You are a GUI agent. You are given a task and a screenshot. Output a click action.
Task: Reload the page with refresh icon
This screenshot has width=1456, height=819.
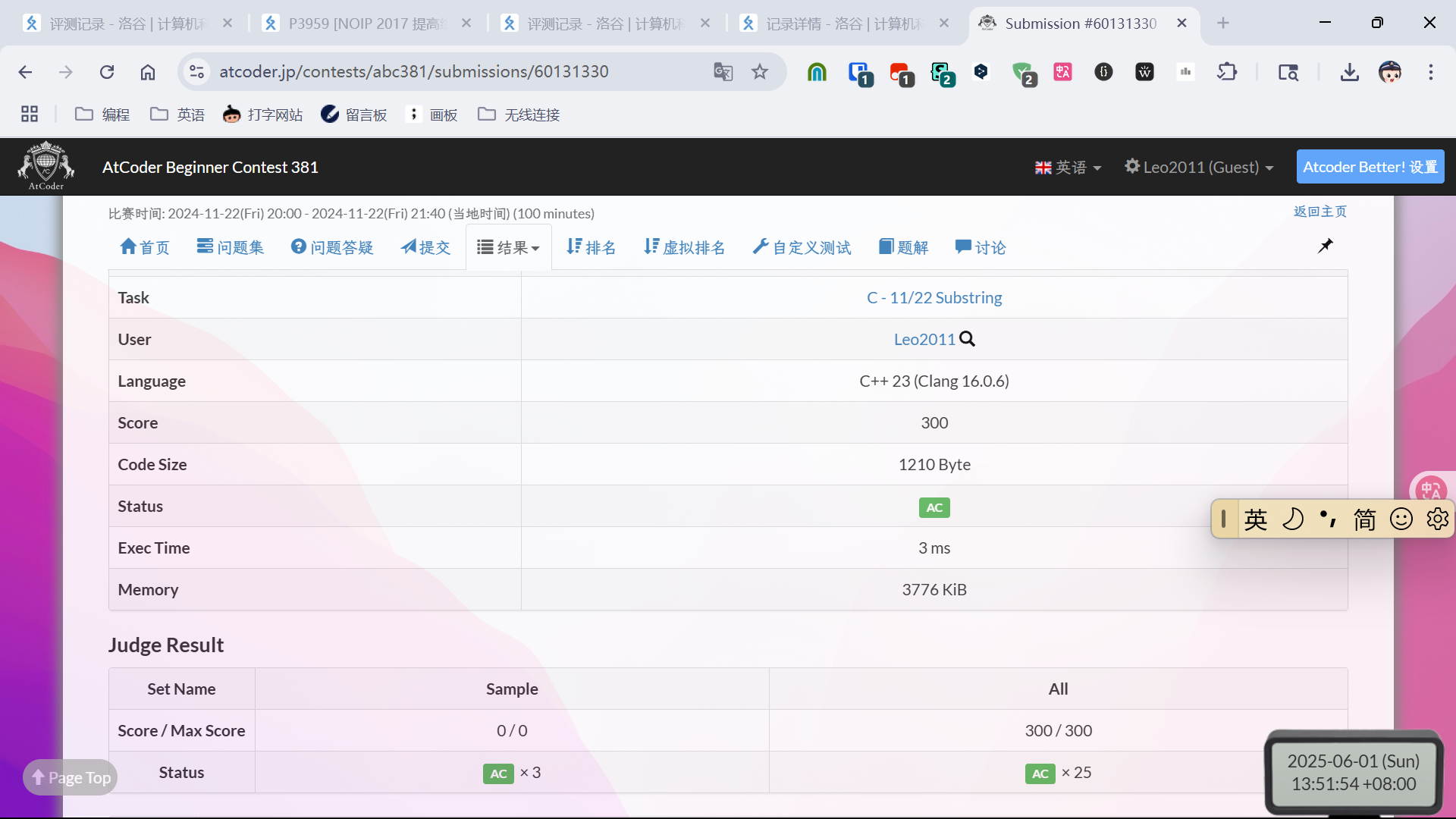pos(107,72)
